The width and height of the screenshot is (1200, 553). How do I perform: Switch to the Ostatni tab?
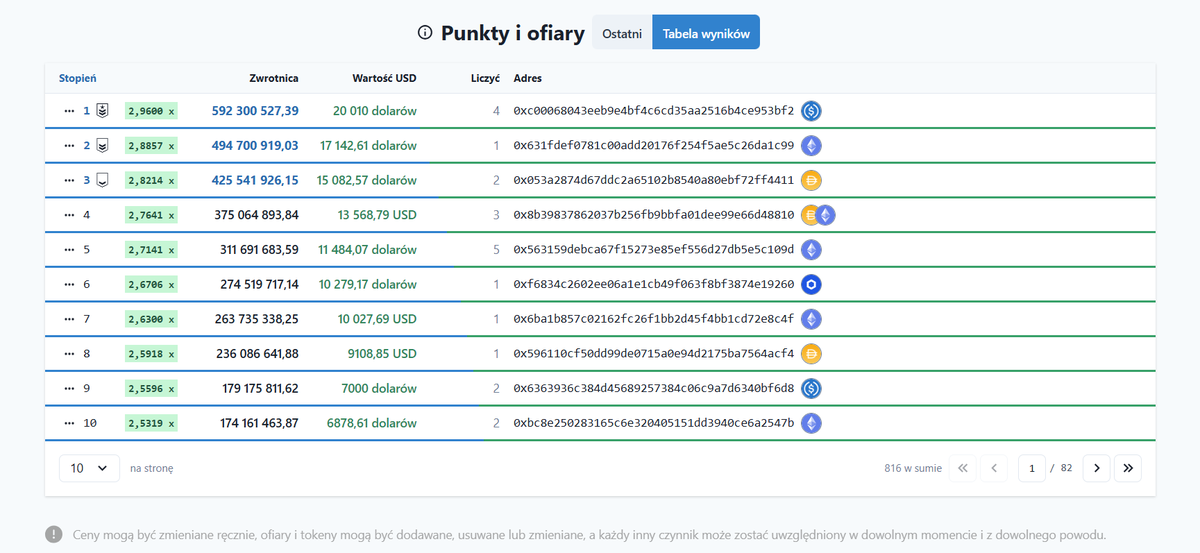(622, 33)
